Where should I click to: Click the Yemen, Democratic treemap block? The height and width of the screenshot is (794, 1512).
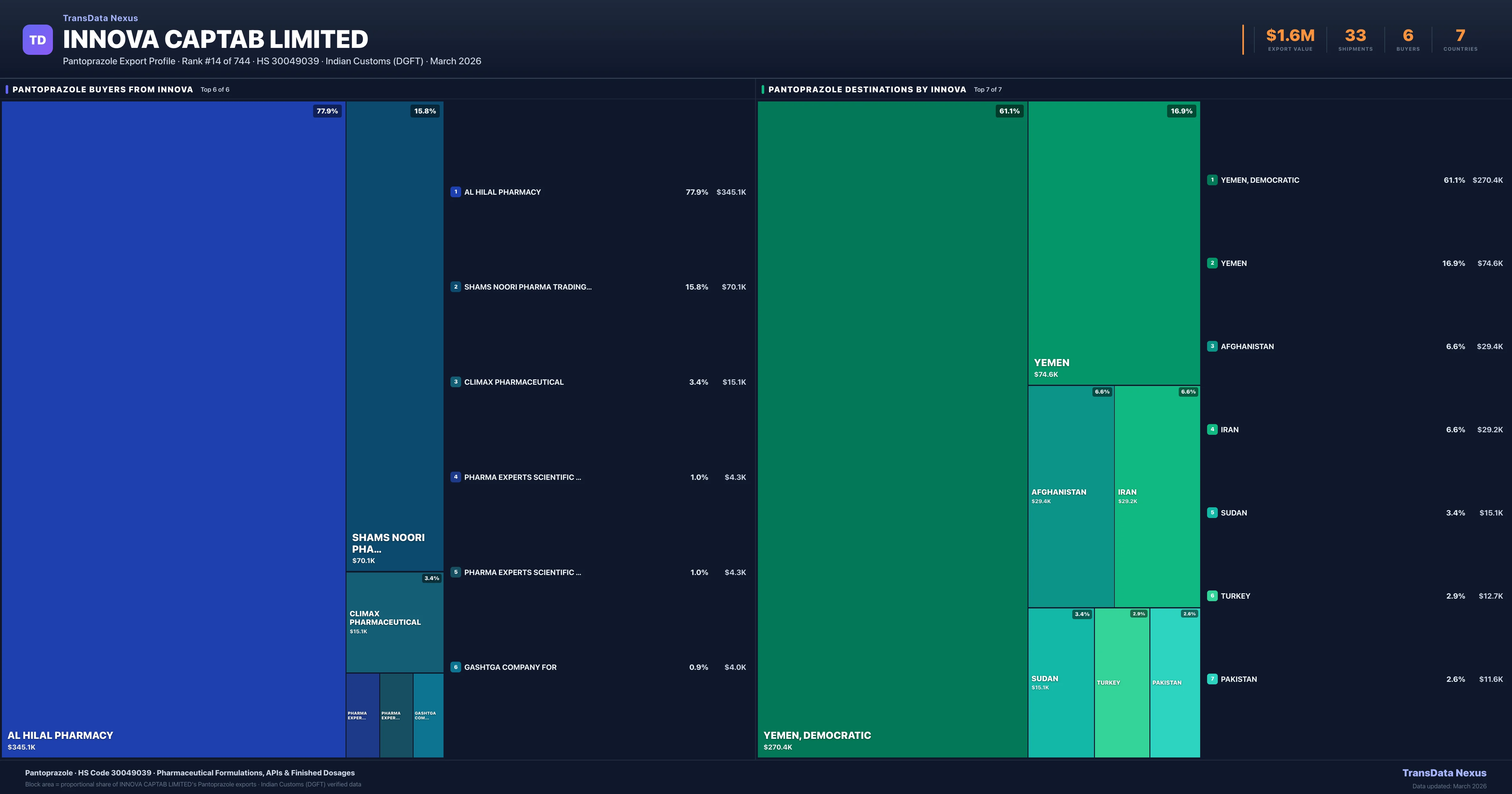point(892,429)
